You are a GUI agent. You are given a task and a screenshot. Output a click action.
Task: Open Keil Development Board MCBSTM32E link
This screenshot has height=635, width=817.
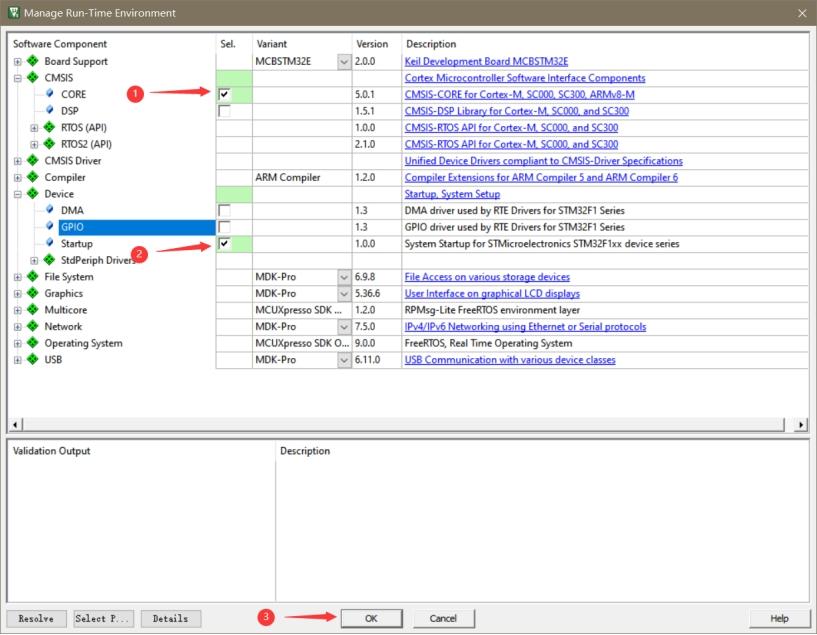tap(486, 61)
